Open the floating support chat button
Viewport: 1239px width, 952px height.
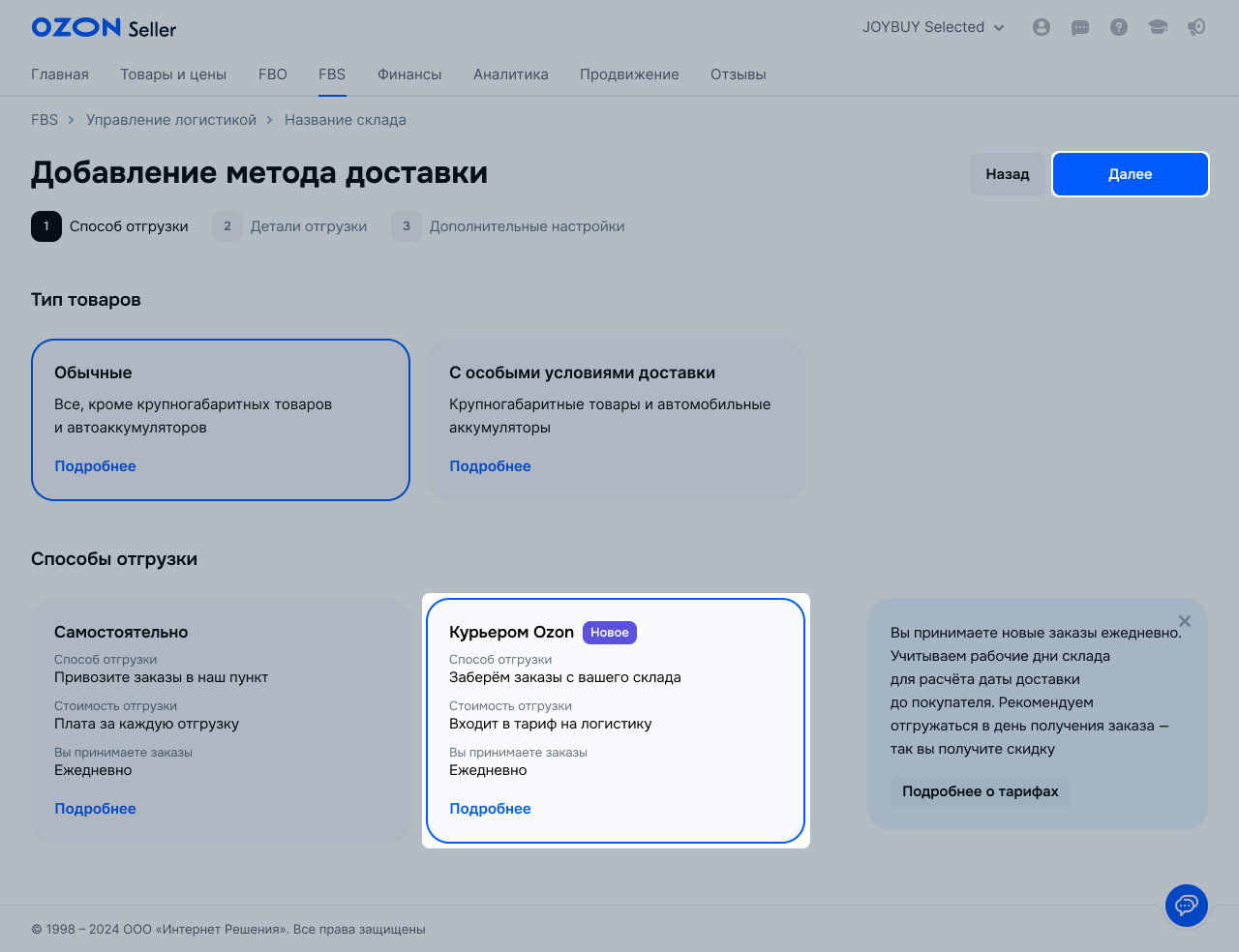point(1186,906)
